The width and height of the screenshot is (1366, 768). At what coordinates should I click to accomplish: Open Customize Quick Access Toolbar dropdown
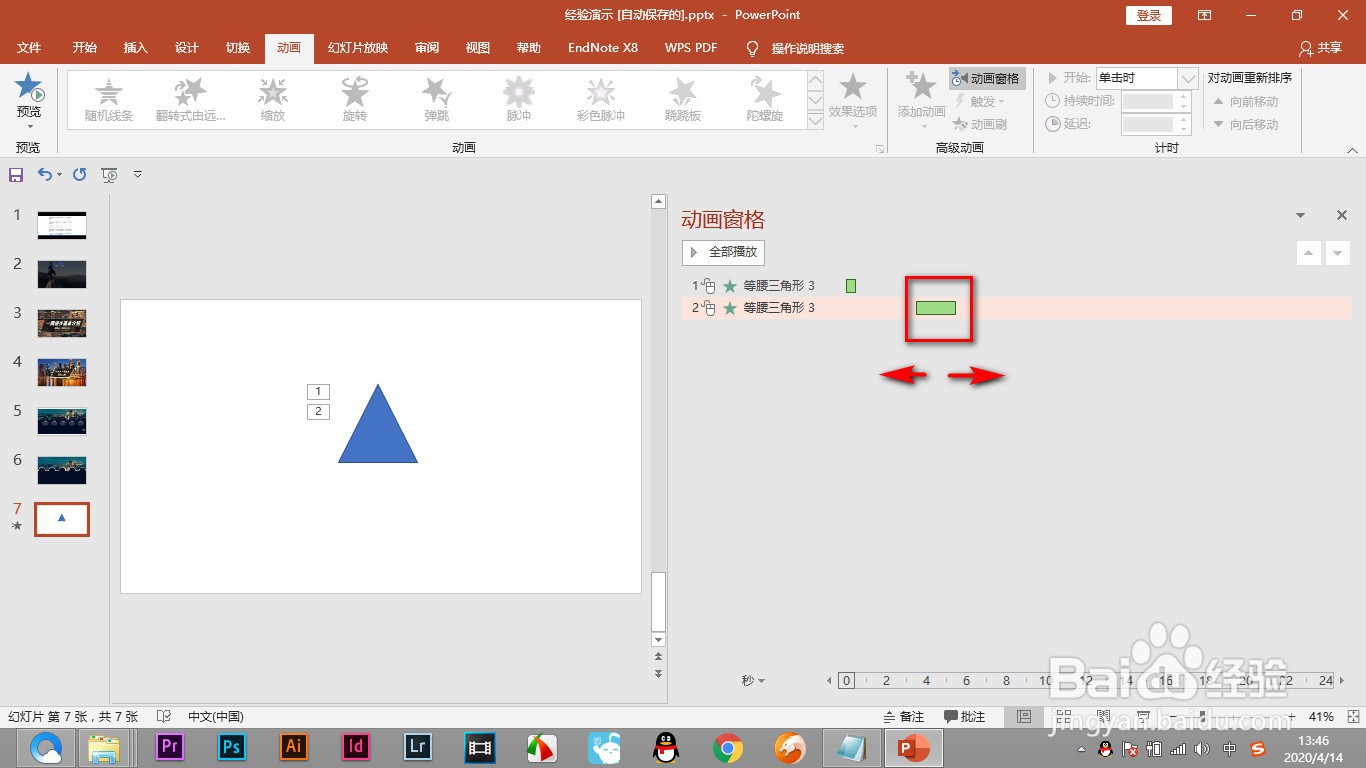tap(138, 175)
